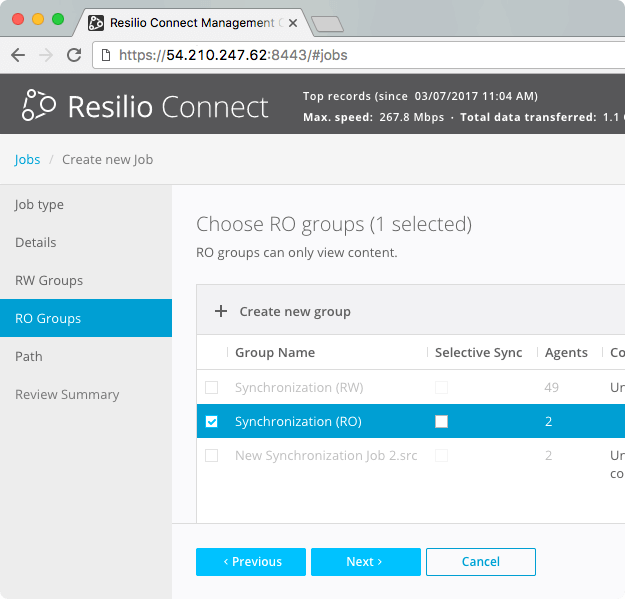Click the agents count 49

coord(552,387)
